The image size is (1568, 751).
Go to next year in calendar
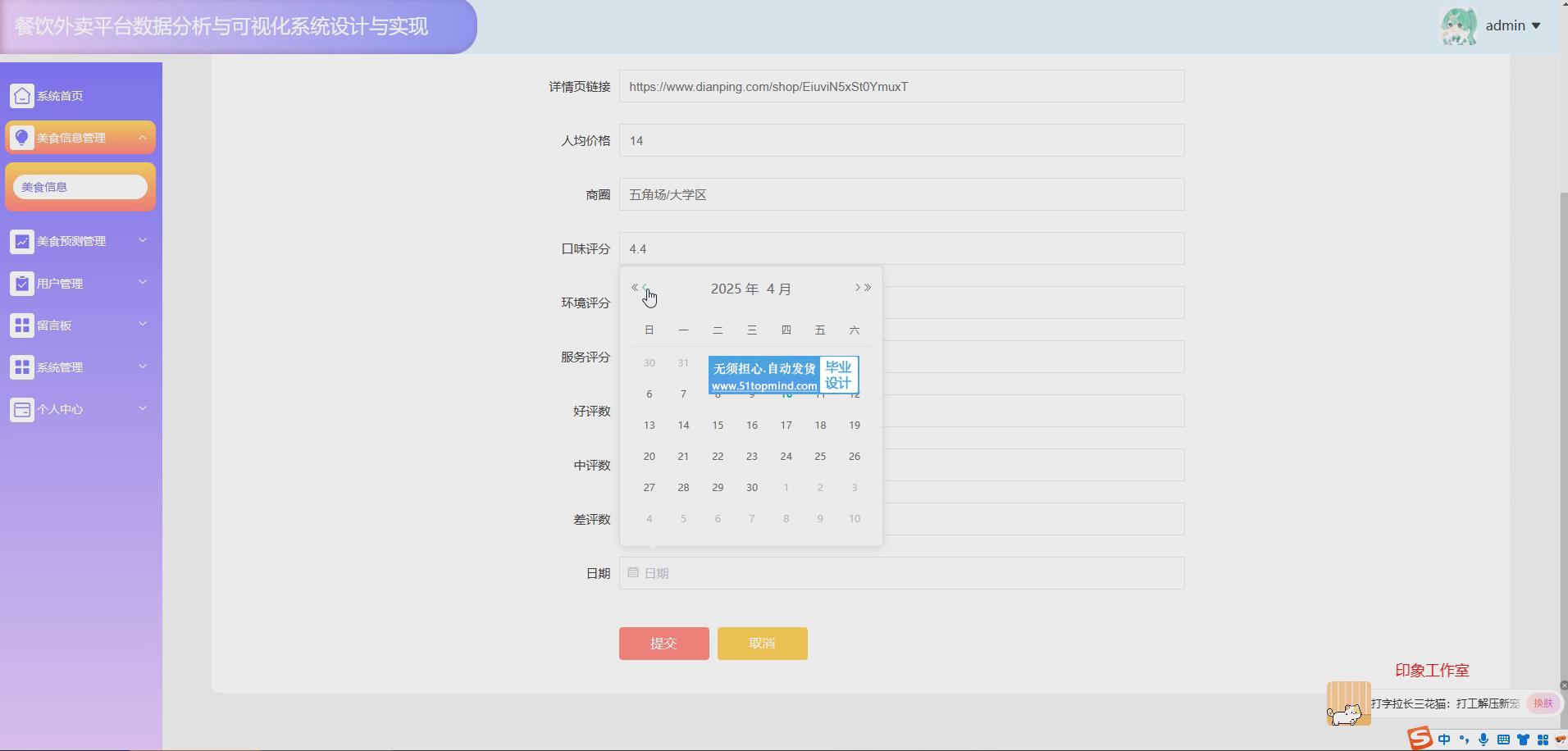pyautogui.click(x=868, y=288)
